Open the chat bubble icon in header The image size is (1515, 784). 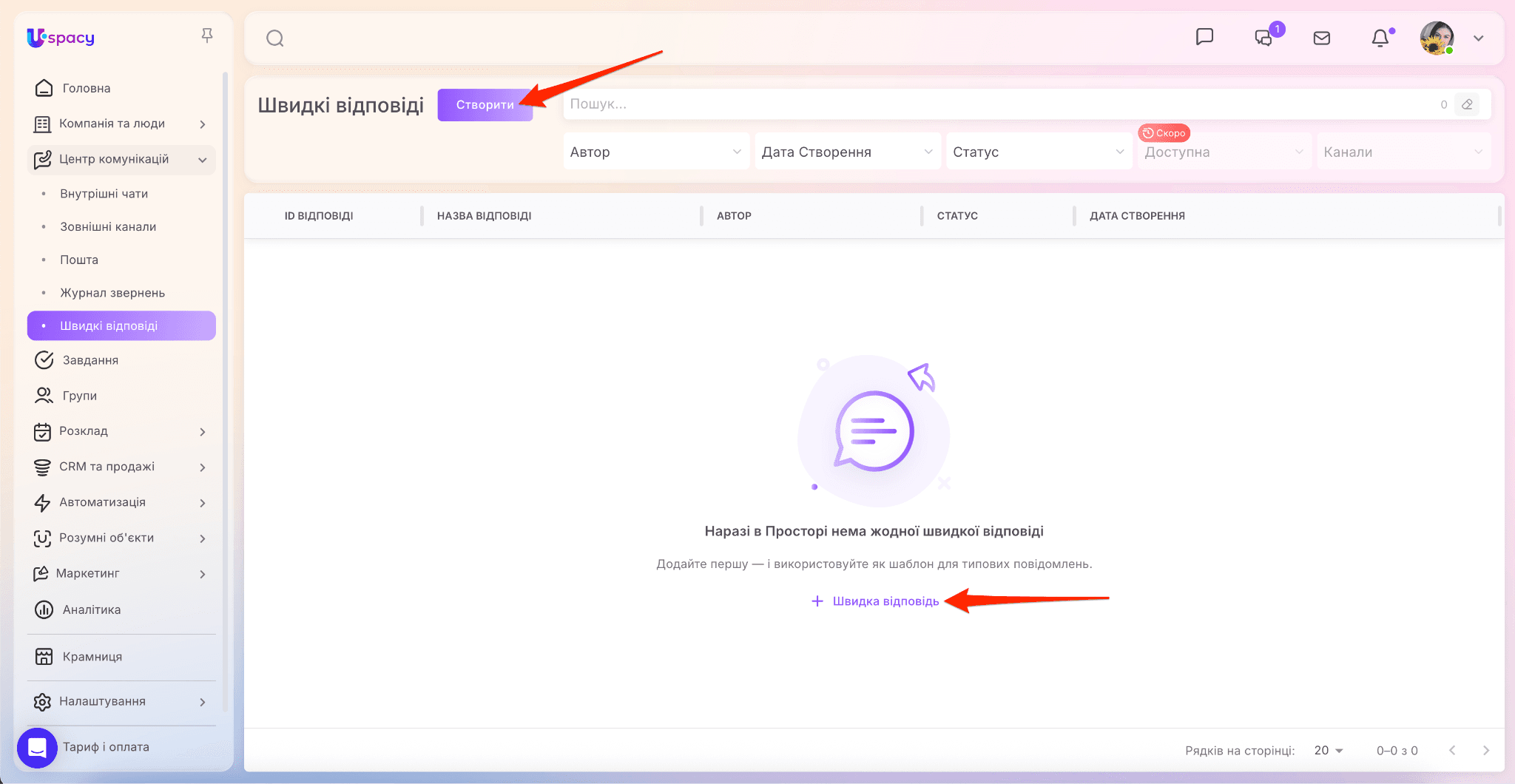click(1205, 37)
